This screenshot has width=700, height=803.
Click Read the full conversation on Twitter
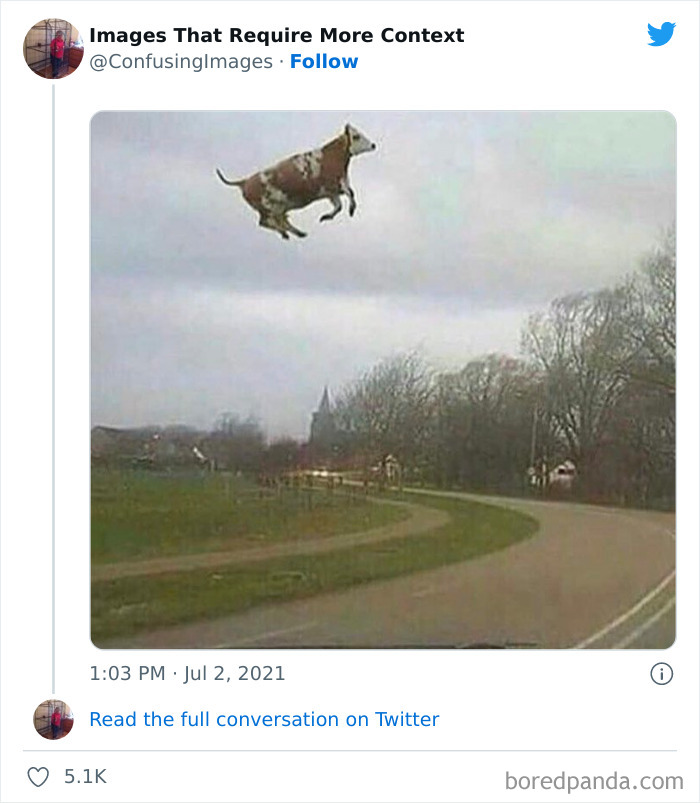(265, 719)
